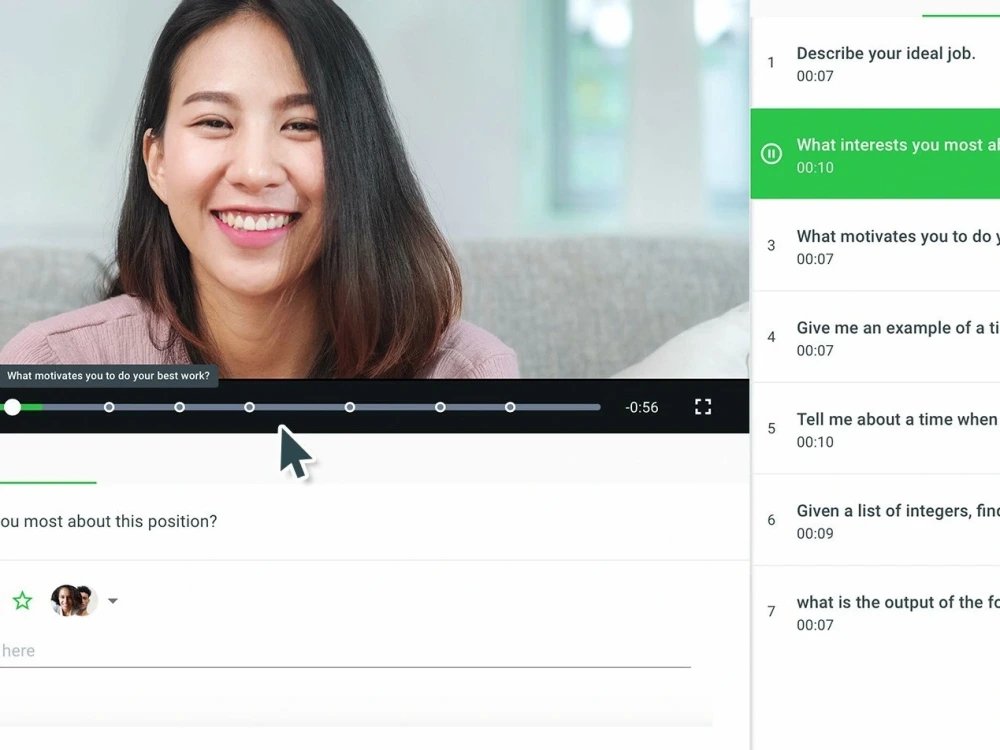Jump to the third timeline marker
1000x750 pixels.
pos(179,407)
